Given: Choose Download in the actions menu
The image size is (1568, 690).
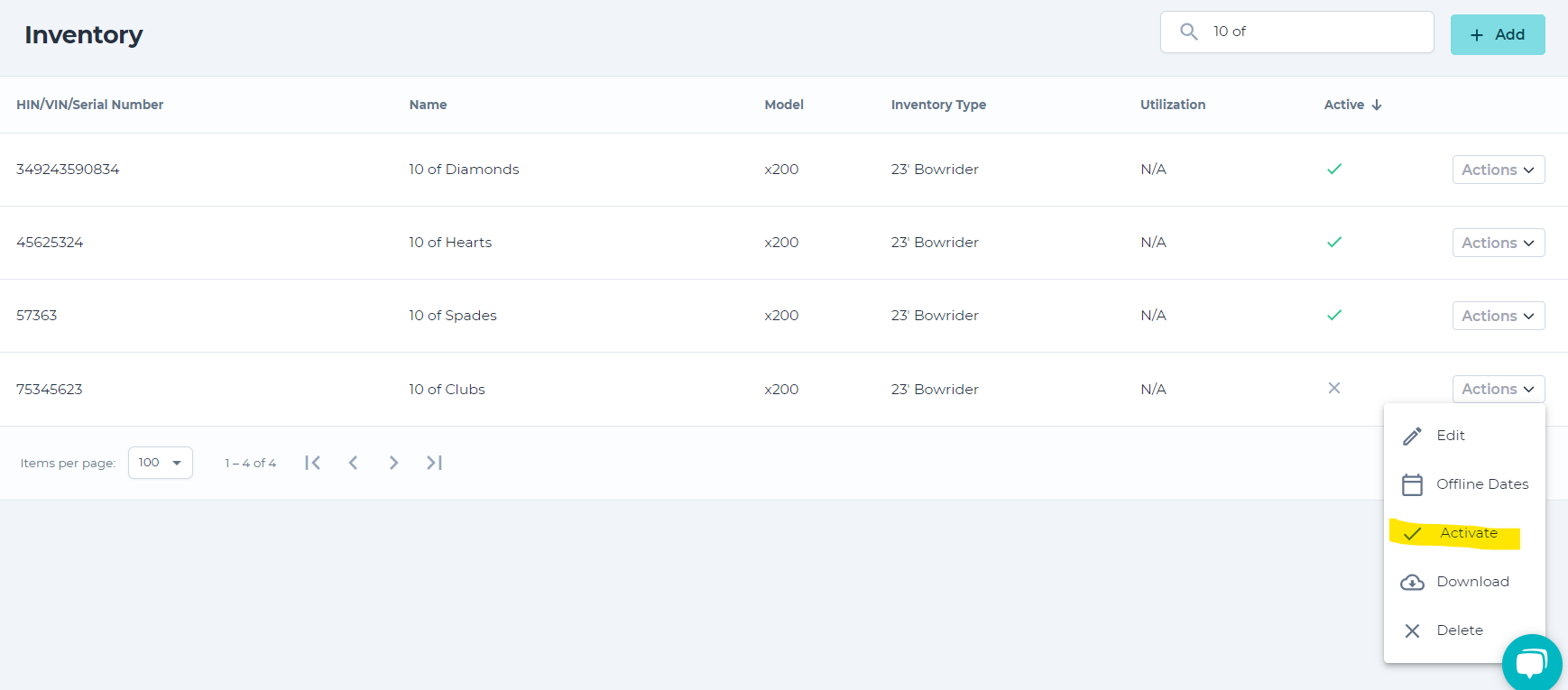Looking at the screenshot, I should coord(1472,582).
